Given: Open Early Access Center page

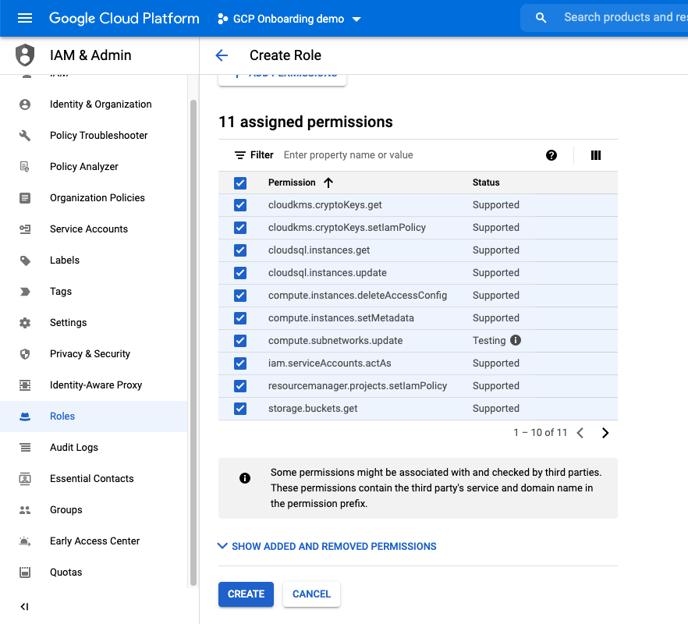Looking at the screenshot, I should click(93, 541).
